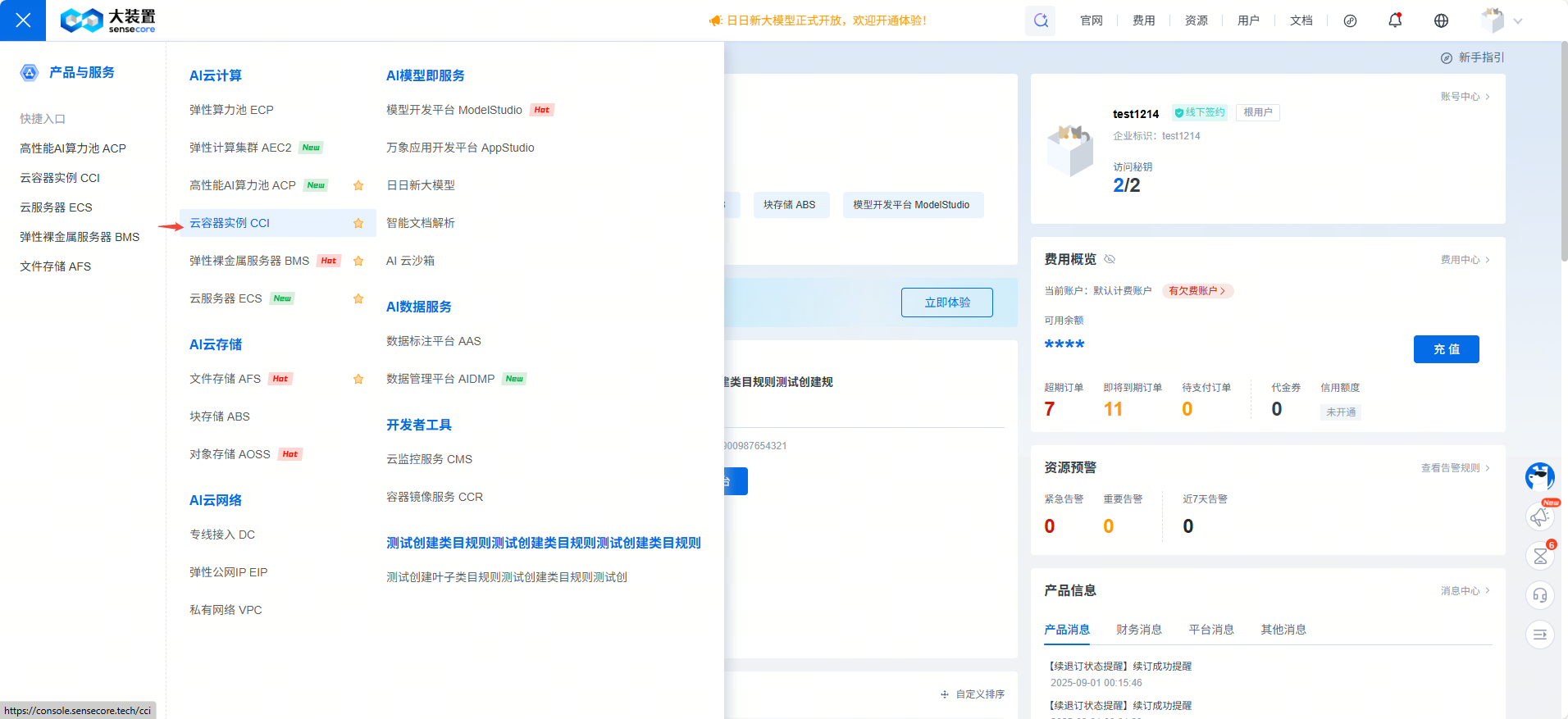Open quick entry 文件存储 AFS

(x=56, y=266)
